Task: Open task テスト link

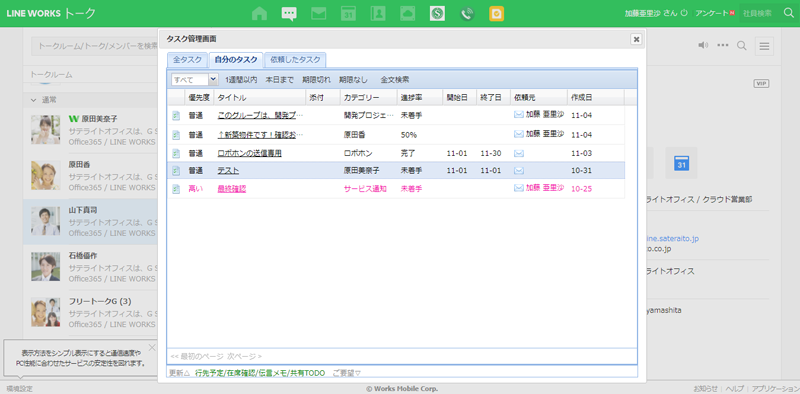Action: pos(228,170)
